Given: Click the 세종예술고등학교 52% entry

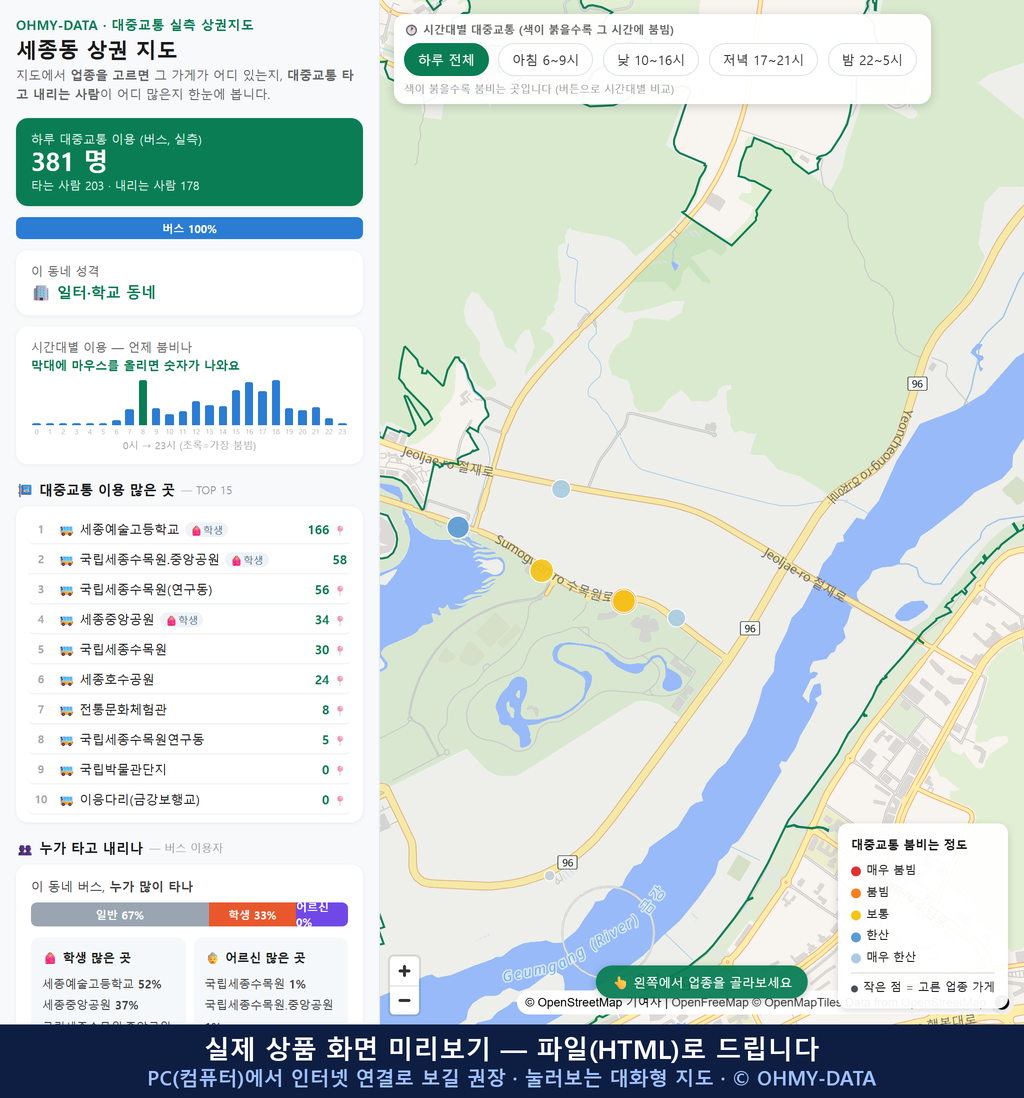Looking at the screenshot, I should (102, 984).
